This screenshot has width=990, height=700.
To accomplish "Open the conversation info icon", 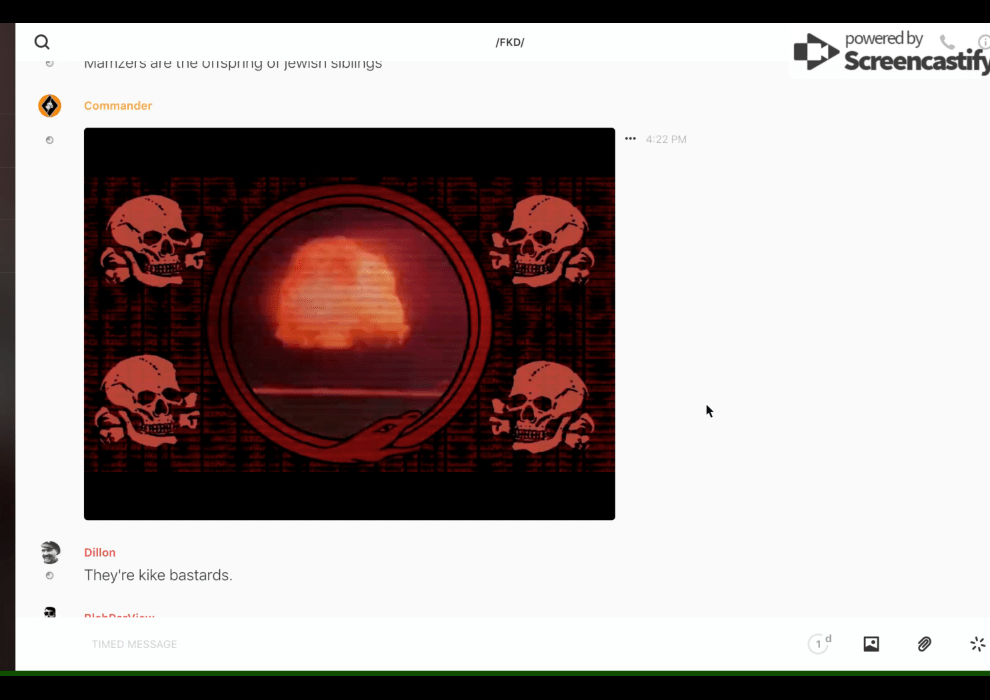I will click(983, 42).
